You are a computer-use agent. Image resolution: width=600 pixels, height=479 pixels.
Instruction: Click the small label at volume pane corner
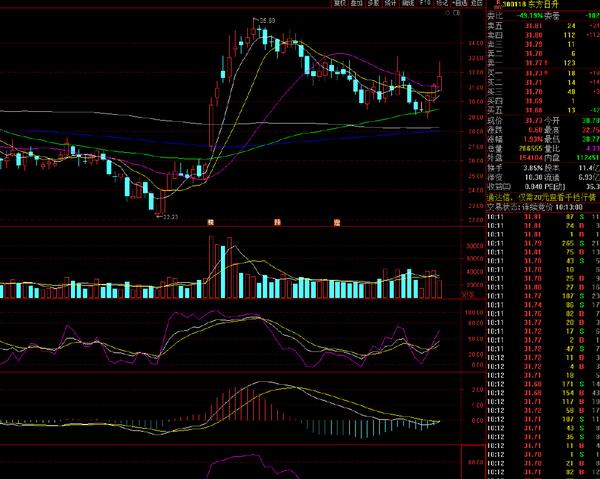[468, 294]
